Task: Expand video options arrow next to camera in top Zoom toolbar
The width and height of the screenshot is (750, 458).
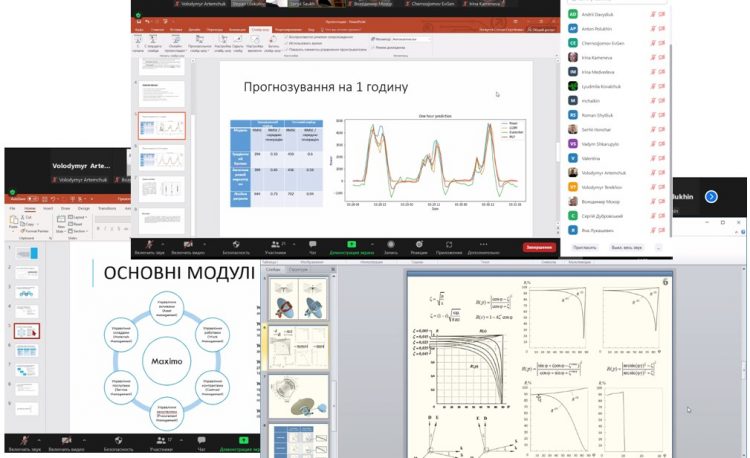Action: coord(204,244)
